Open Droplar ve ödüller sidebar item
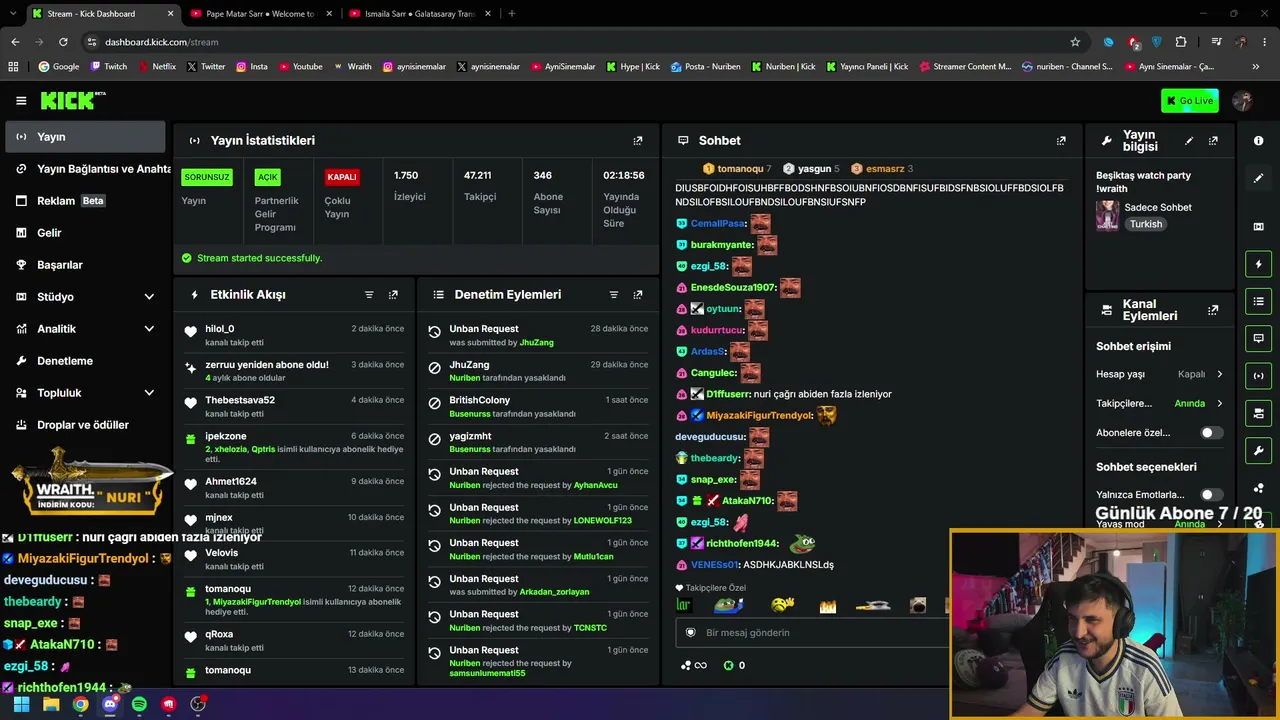Viewport: 1280px width, 720px height. pyautogui.click(x=85, y=425)
